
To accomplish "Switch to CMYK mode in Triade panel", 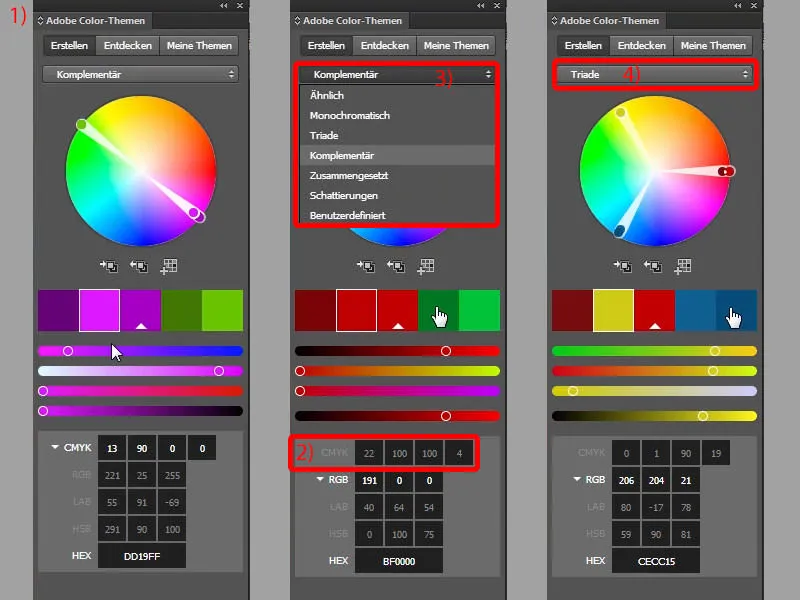I will click(592, 453).
